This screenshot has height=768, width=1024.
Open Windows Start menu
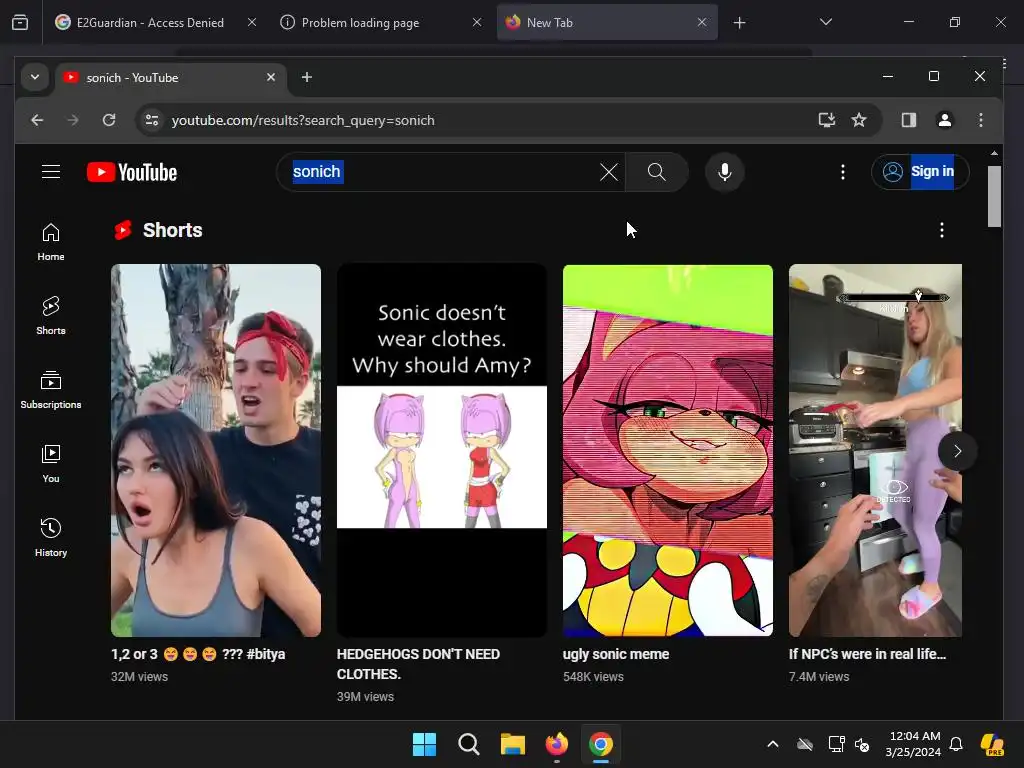pyautogui.click(x=424, y=744)
